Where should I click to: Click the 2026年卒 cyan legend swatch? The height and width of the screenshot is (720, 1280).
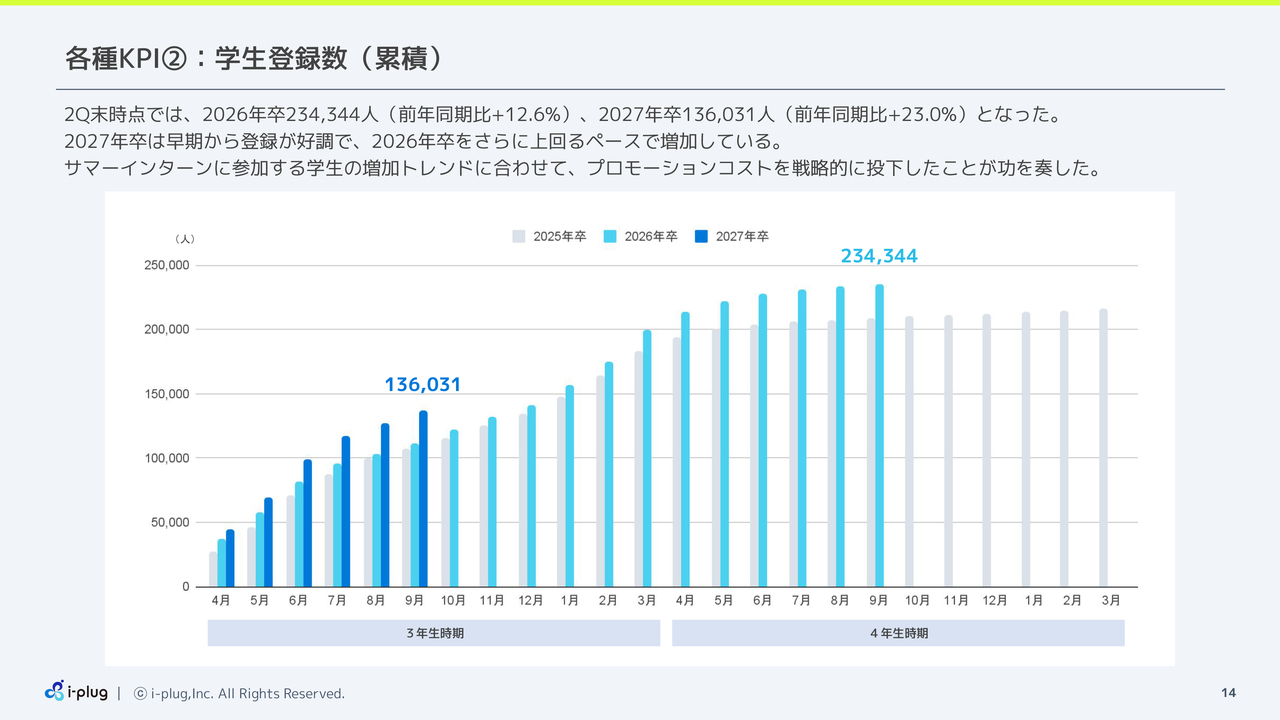[610, 236]
